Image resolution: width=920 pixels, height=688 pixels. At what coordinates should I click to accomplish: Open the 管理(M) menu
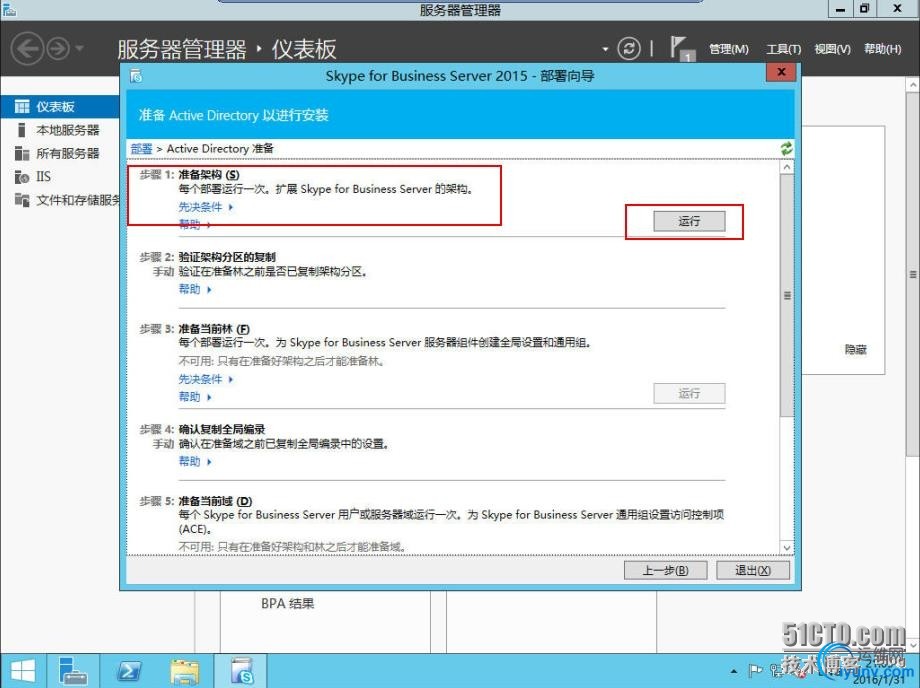click(728, 49)
